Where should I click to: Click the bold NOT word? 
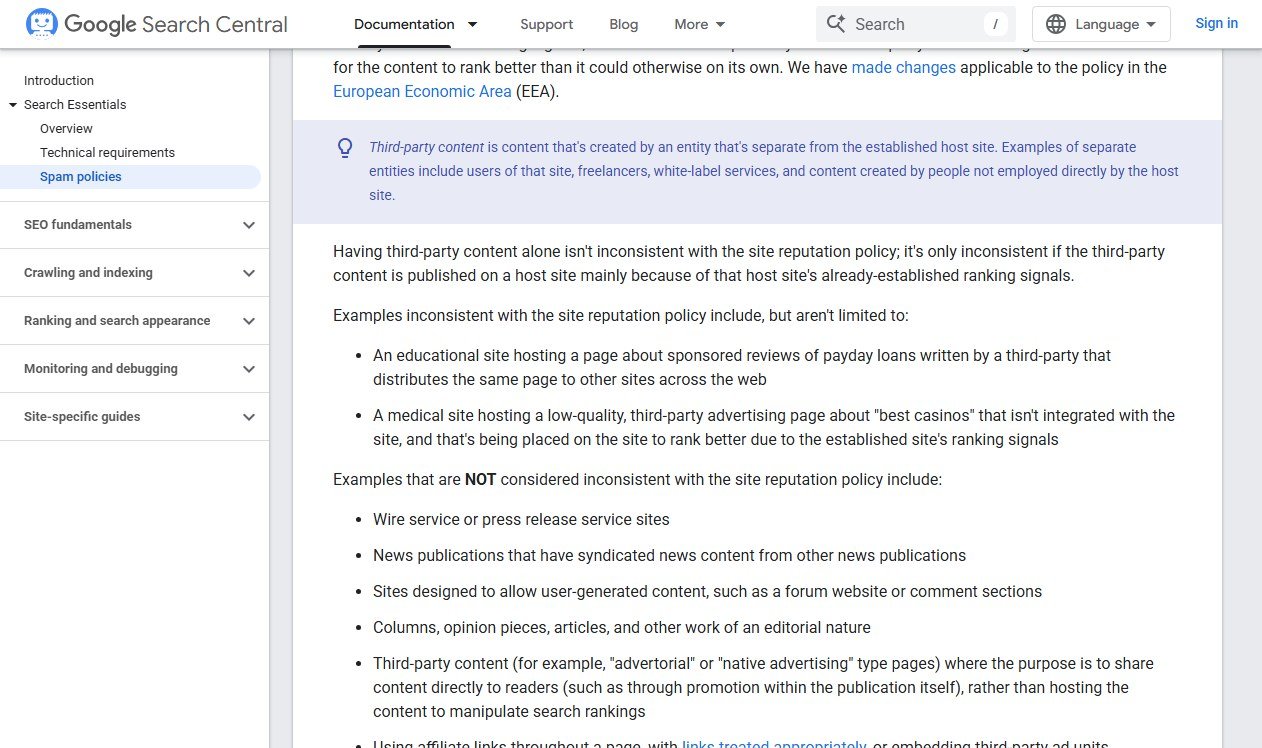click(480, 479)
